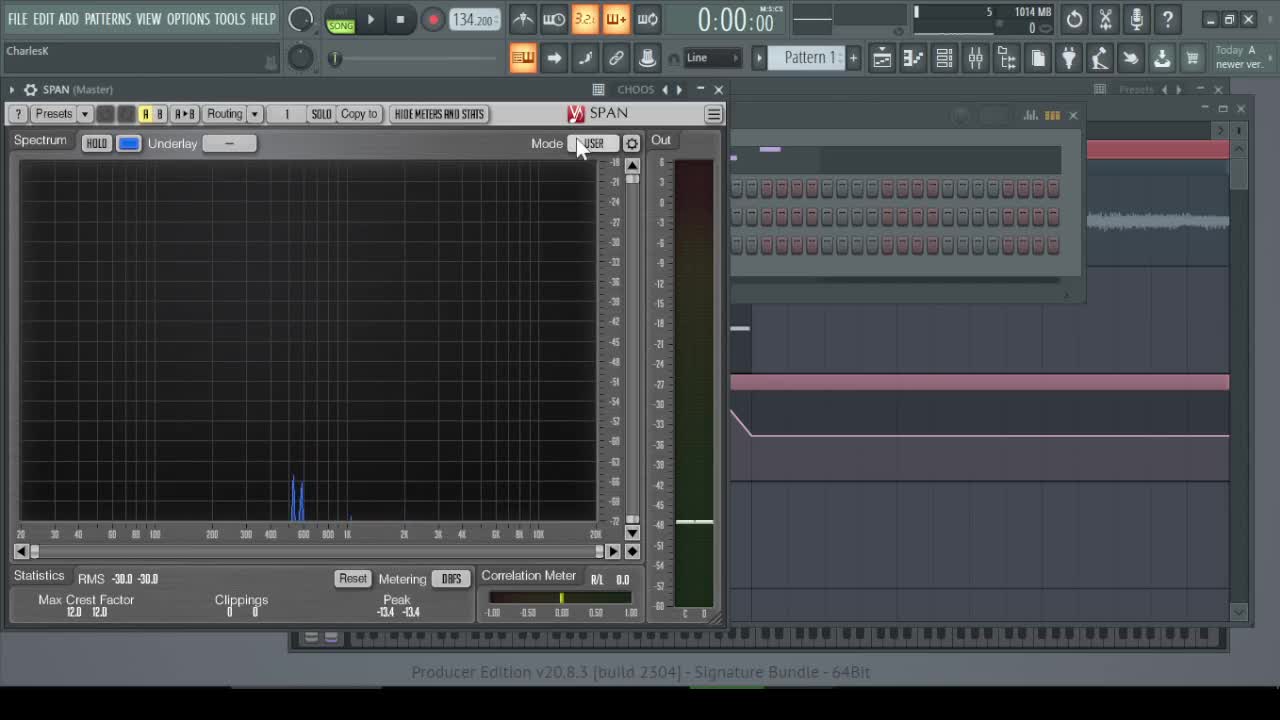Open the Underlay selector
This screenshot has width=1280, height=720.
(229, 144)
